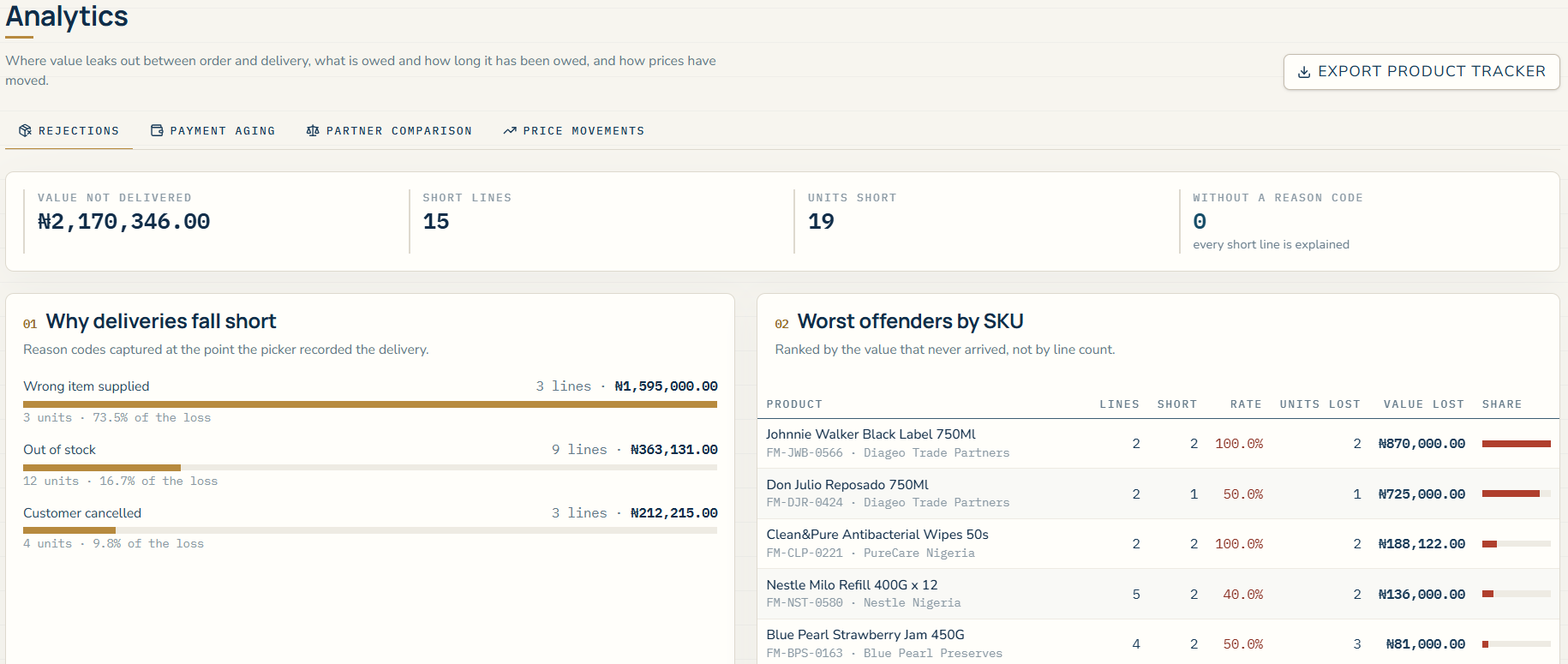
Task: Click Johnnie Walker Black Label share bar
Action: [x=1516, y=444]
